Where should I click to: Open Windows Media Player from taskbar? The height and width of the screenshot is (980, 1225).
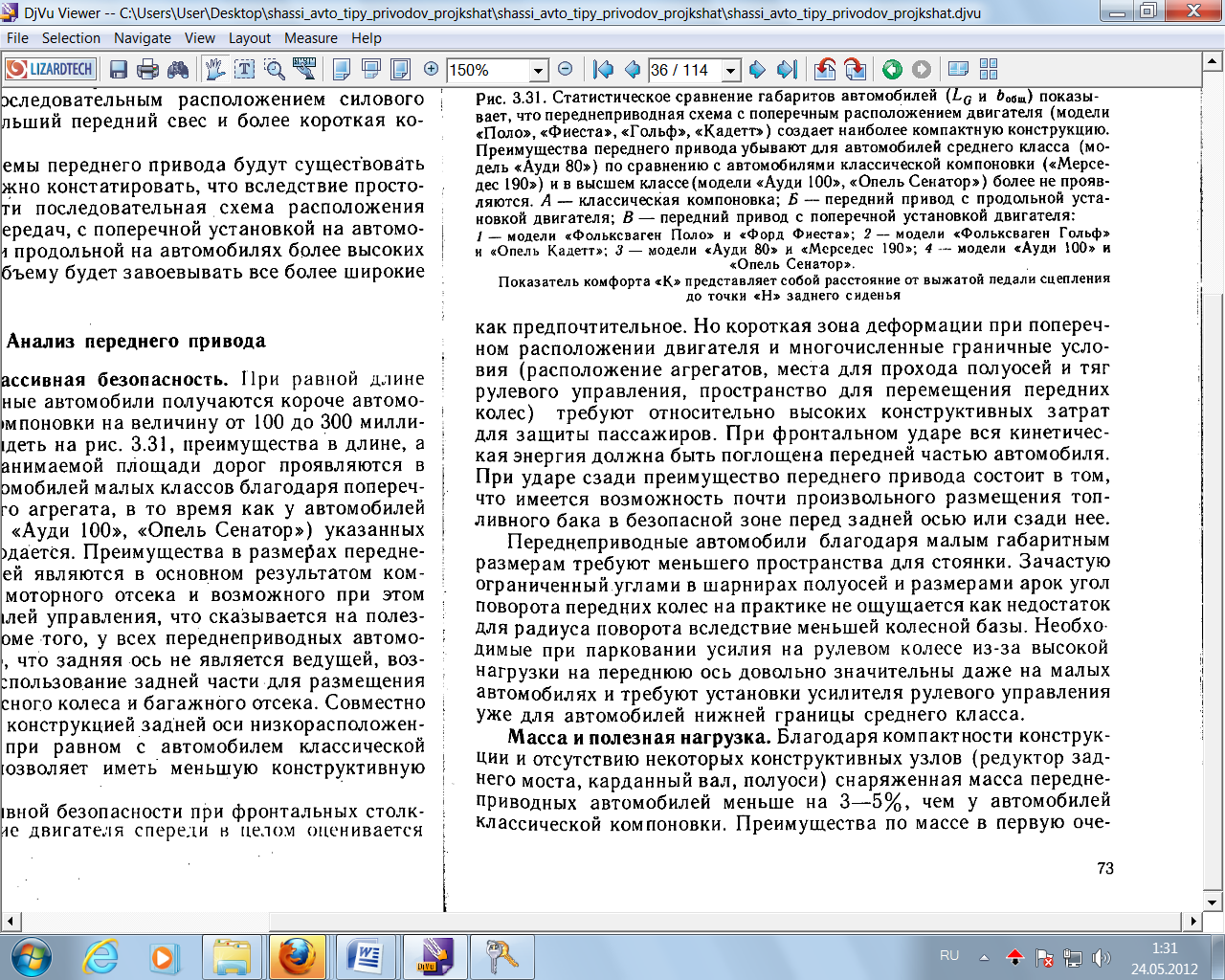[x=163, y=956]
